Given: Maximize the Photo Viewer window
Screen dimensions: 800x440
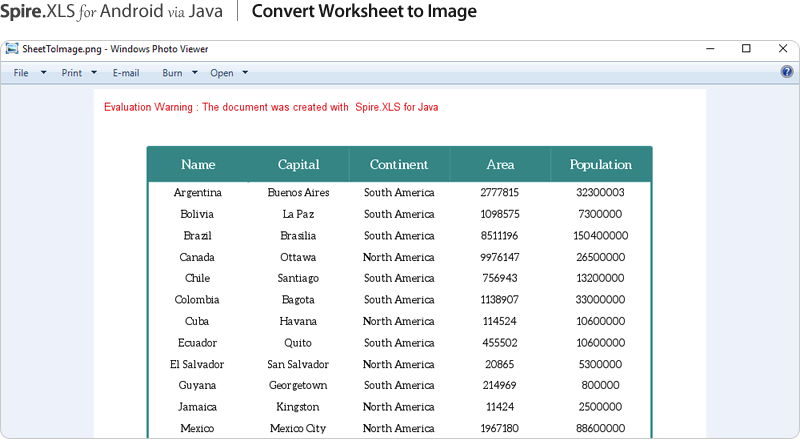Looking at the screenshot, I should [x=746, y=48].
